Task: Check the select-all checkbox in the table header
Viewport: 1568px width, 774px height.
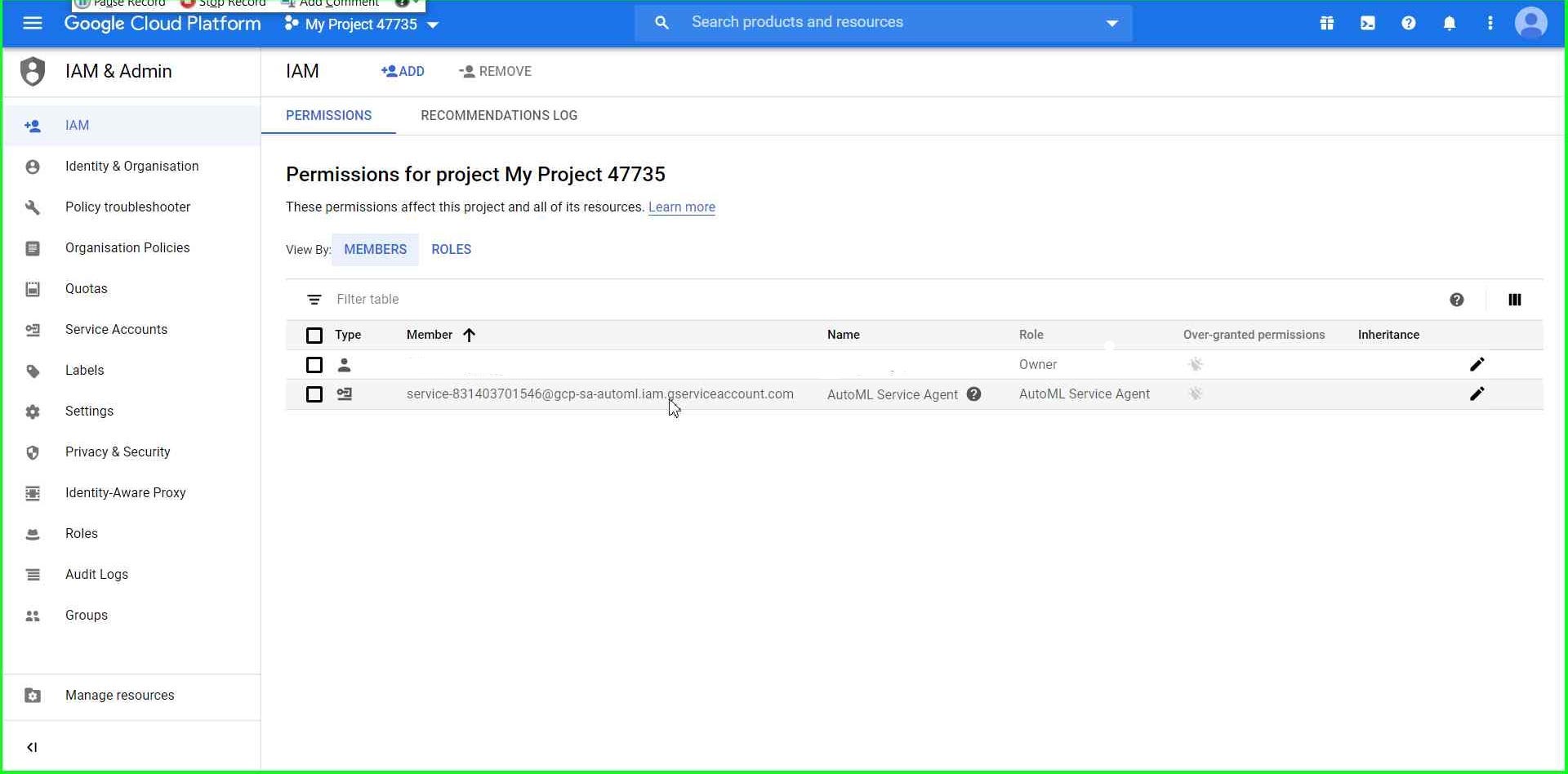Action: 314,336
